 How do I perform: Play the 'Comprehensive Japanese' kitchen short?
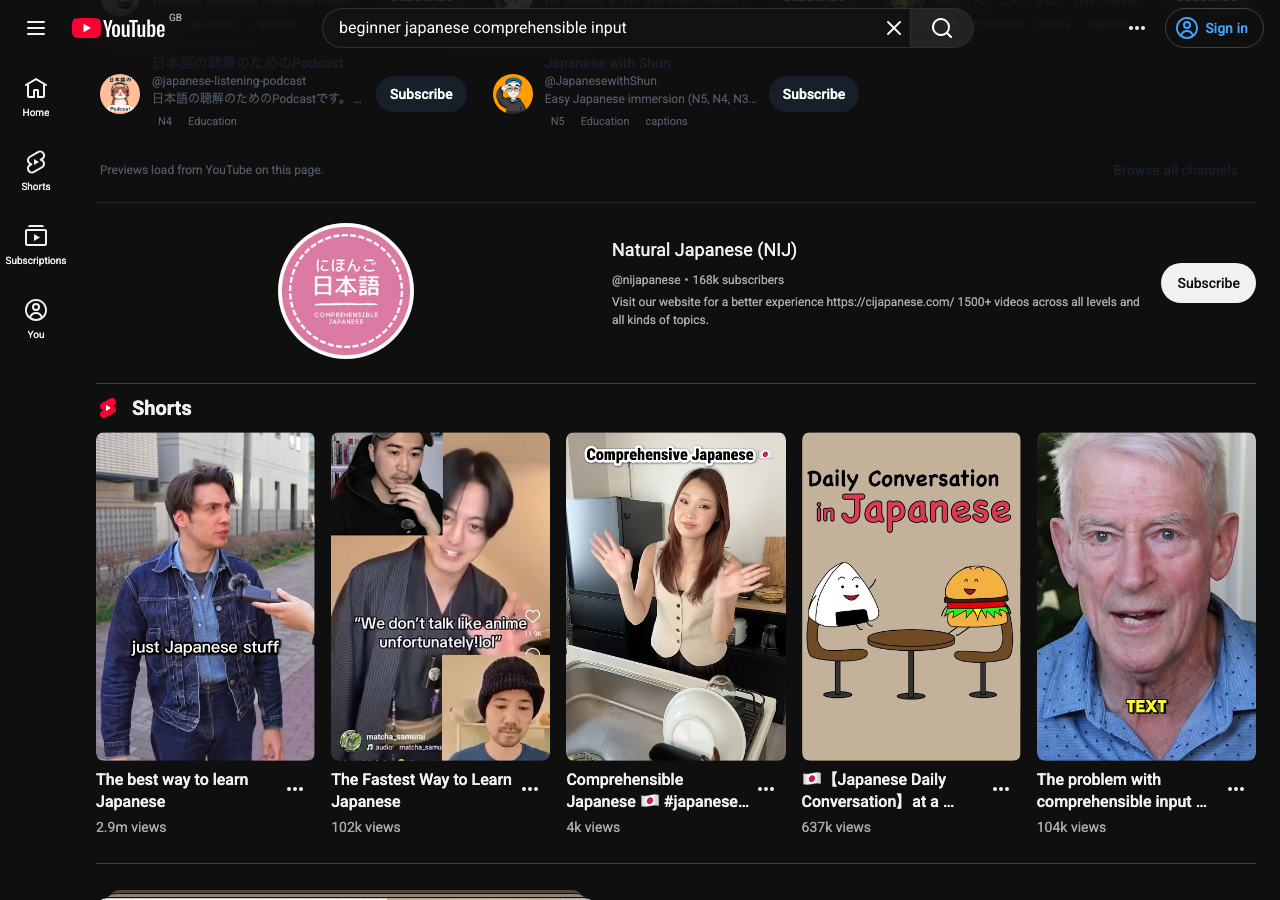tap(676, 596)
